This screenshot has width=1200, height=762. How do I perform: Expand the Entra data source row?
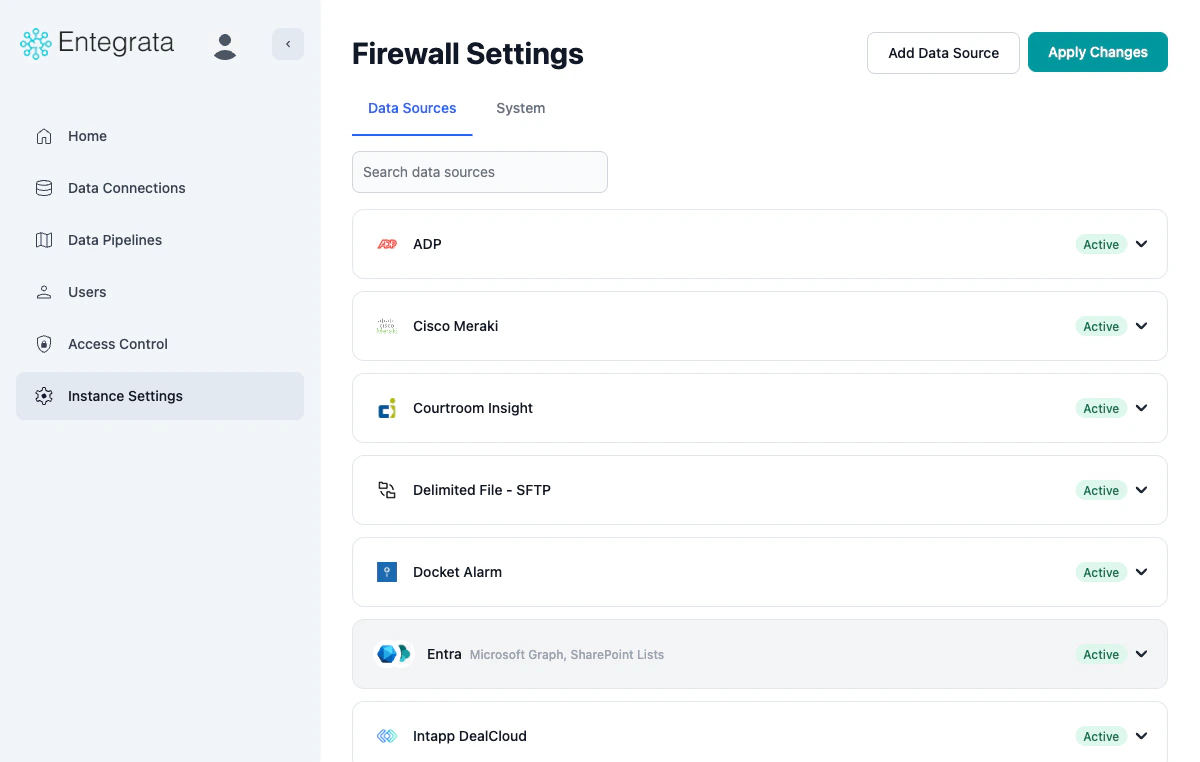pos(1141,654)
